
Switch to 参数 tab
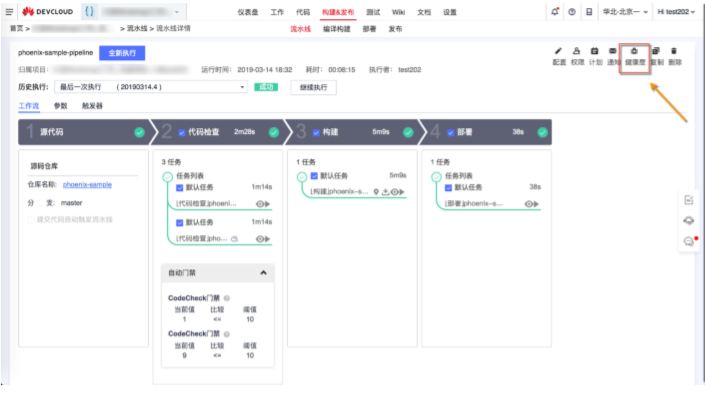60,106
